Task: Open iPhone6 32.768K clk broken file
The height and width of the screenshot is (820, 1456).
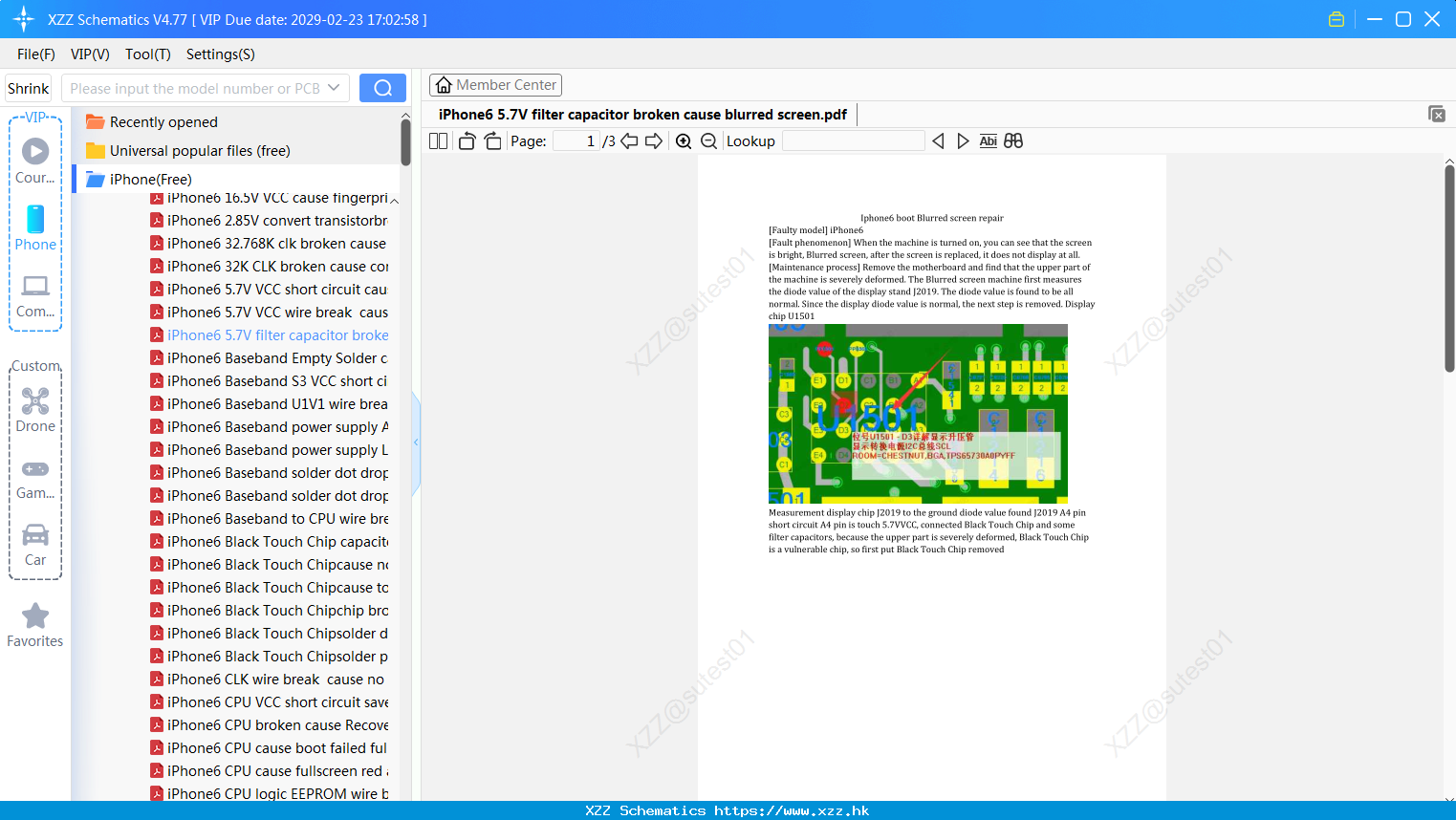Action: (269, 244)
